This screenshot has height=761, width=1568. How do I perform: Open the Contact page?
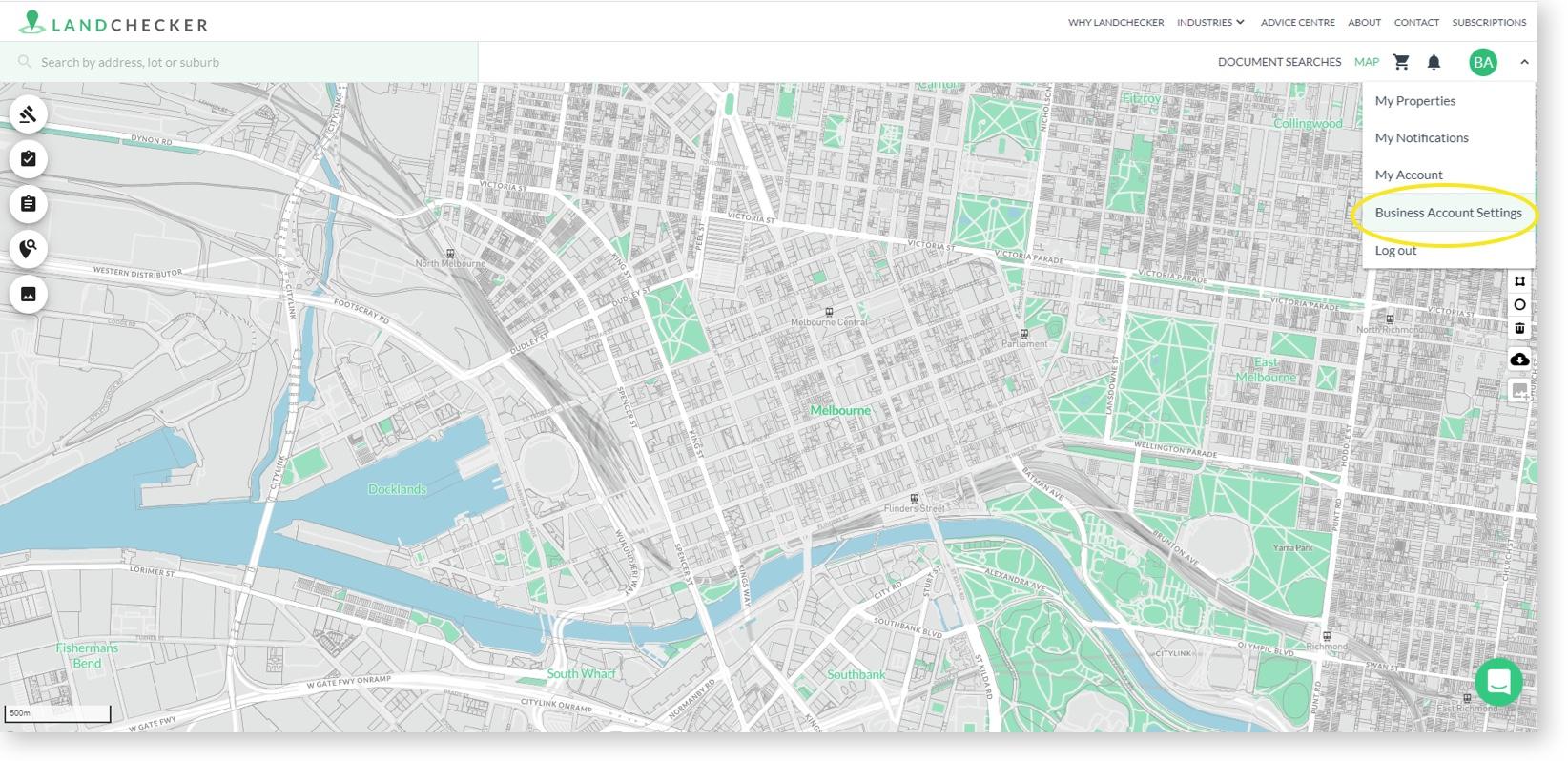click(1416, 22)
